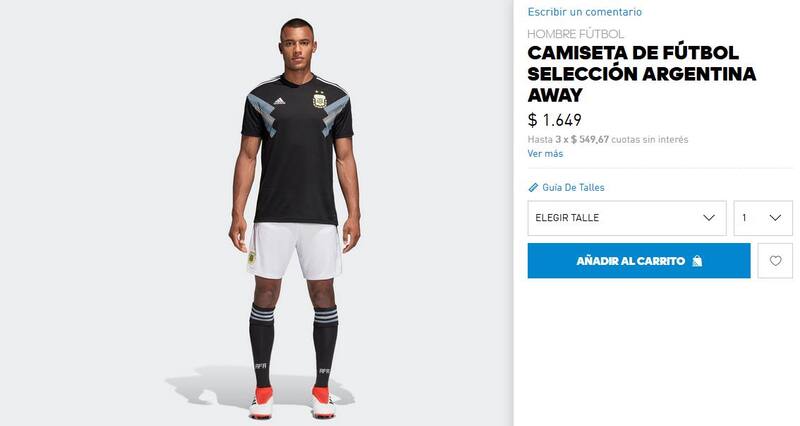
Task: Add product to wishlist with heart icon
Action: 775,261
